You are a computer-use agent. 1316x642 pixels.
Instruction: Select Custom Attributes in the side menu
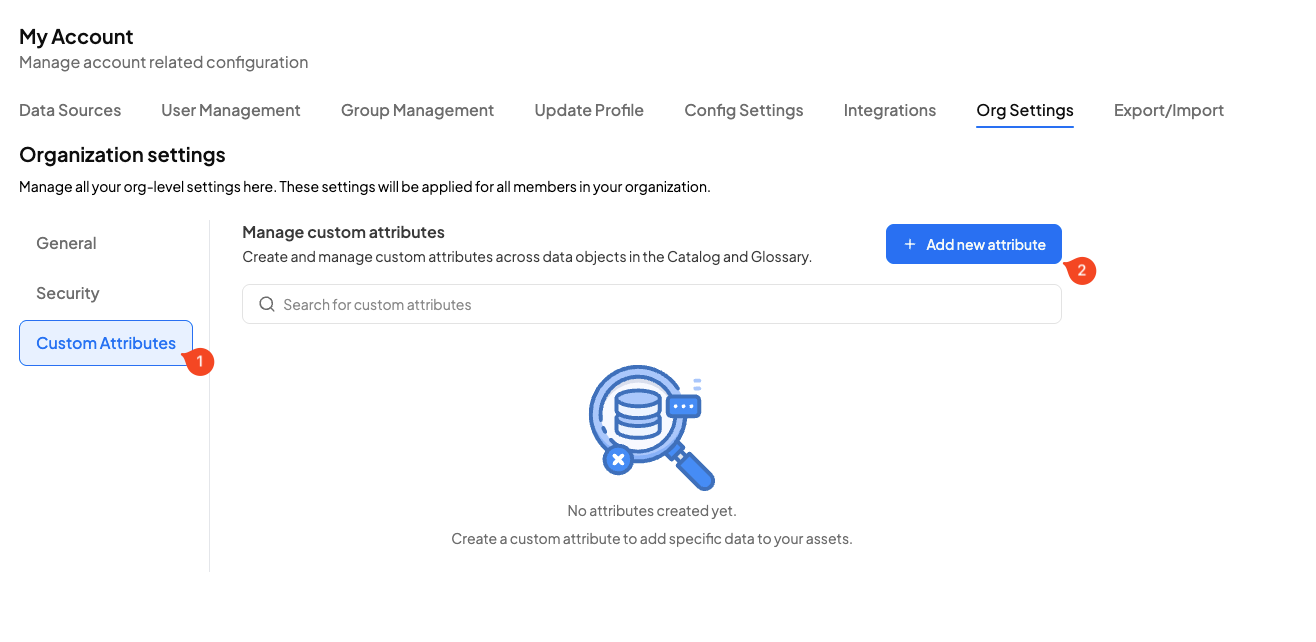(106, 343)
